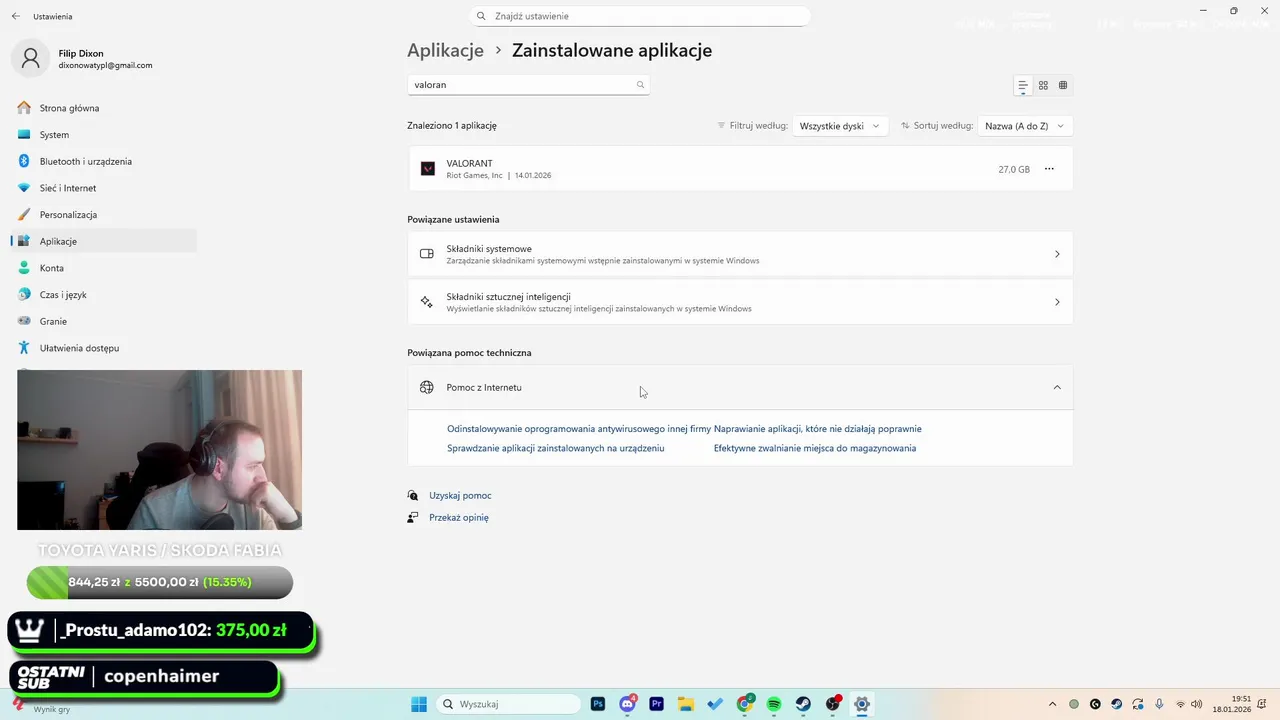
Task: Go back with the Ustawienia back arrow
Action: [15, 16]
